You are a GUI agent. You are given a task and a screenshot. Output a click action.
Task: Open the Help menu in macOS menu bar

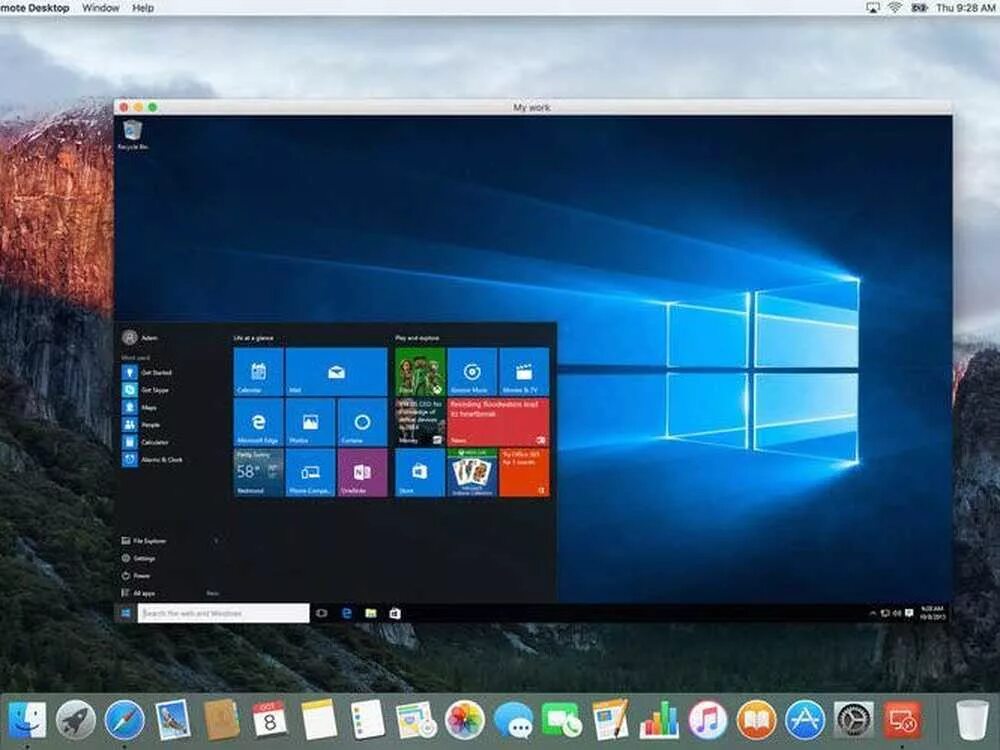143,8
